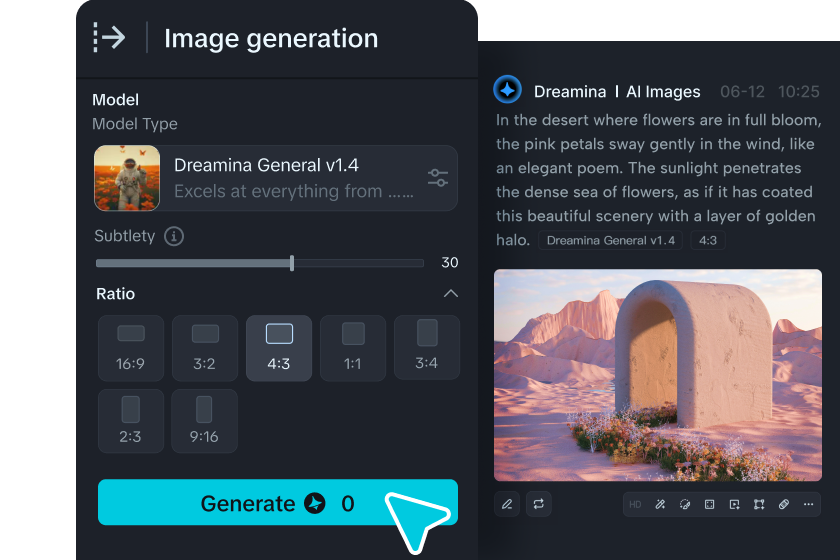Click the prompt description text
The image size is (840, 560).
658,180
